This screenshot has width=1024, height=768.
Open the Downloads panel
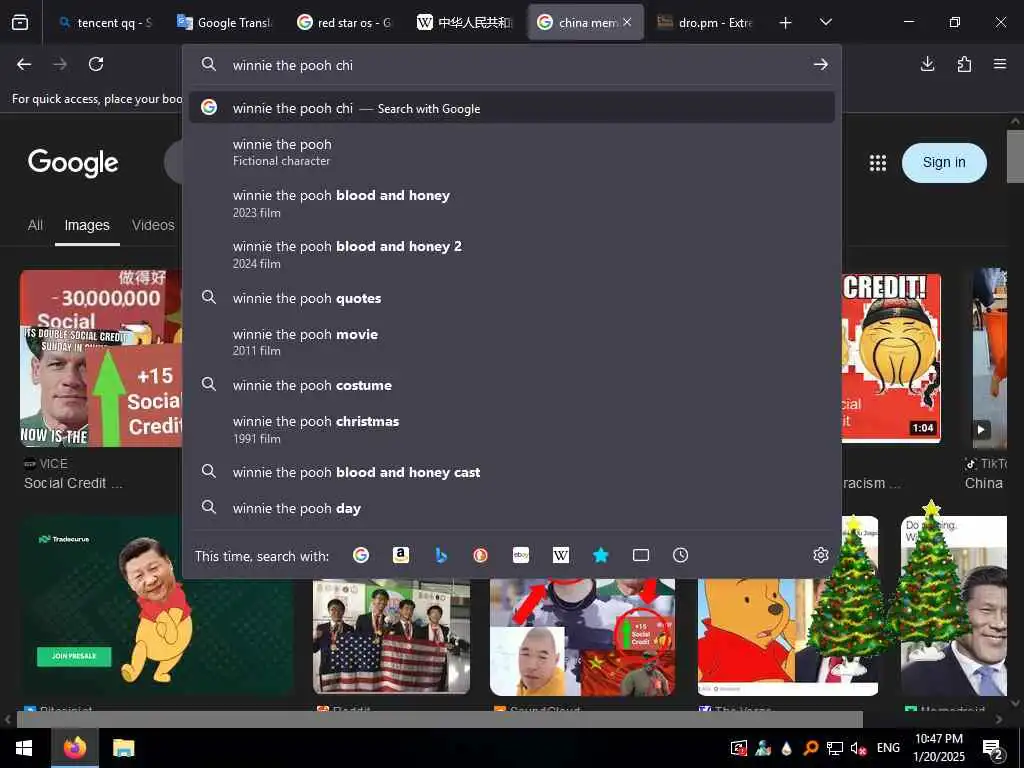point(927,64)
